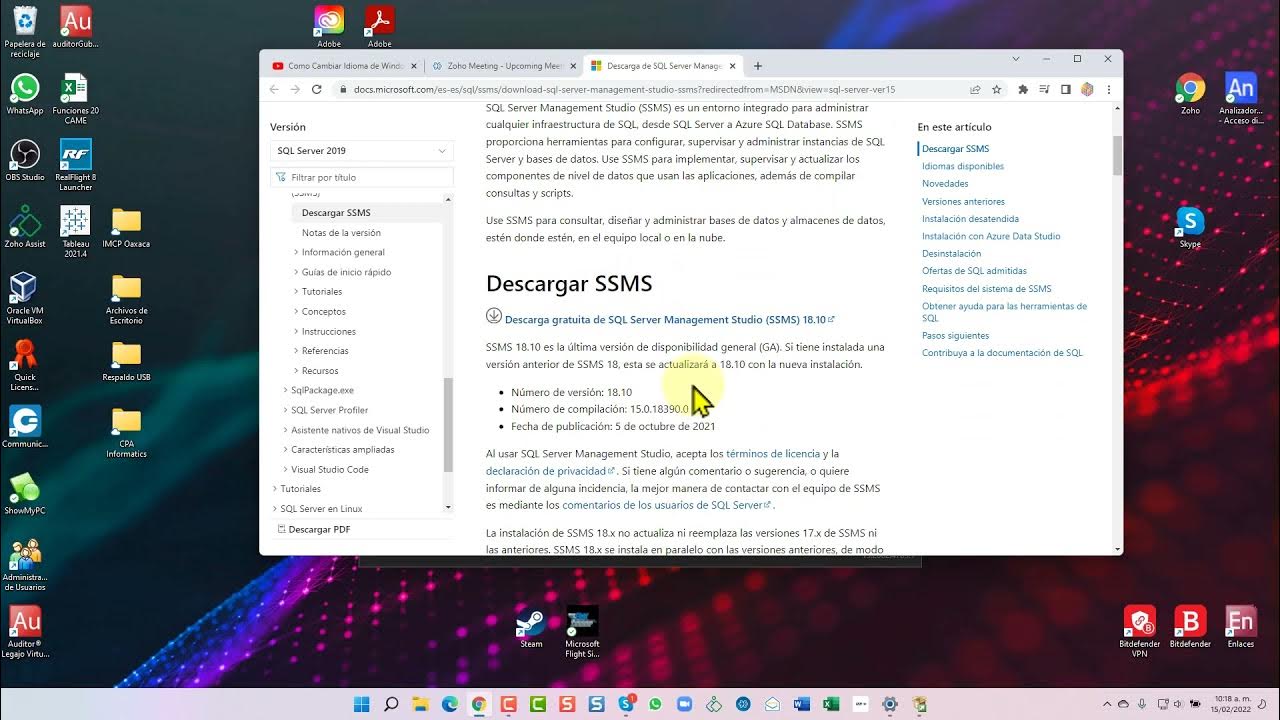Click the sidebar tree scrollbar
Screen dimensions: 1280x720
pyautogui.click(x=447, y=425)
